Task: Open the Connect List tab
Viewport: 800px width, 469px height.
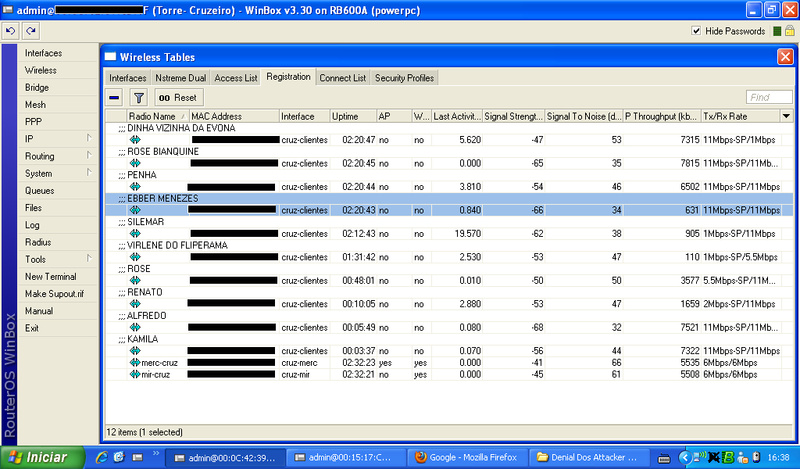Action: click(342, 78)
